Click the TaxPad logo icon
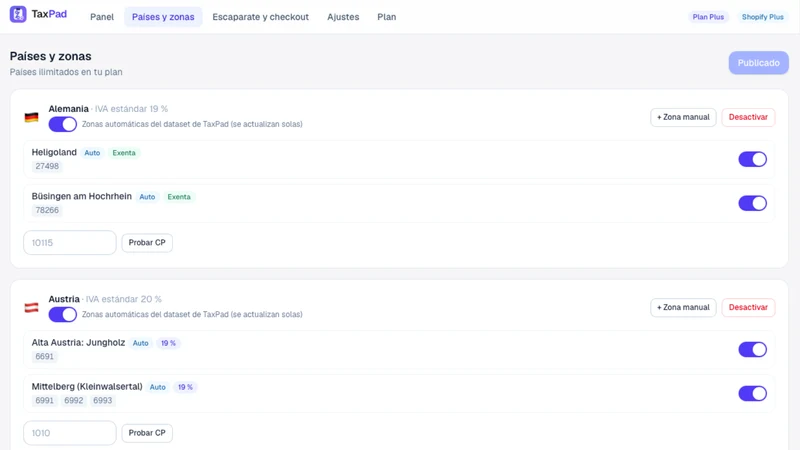 tap(18, 14)
